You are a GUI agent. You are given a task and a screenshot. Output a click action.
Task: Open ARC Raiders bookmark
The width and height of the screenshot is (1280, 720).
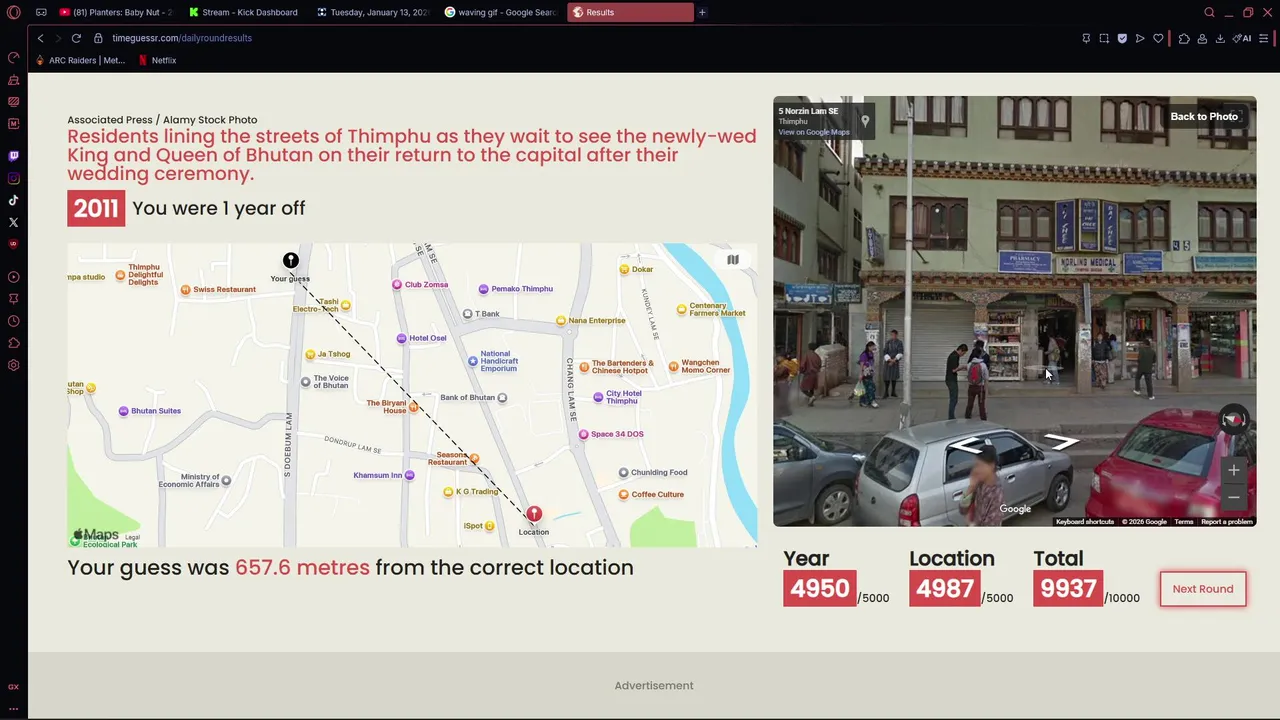(80, 60)
